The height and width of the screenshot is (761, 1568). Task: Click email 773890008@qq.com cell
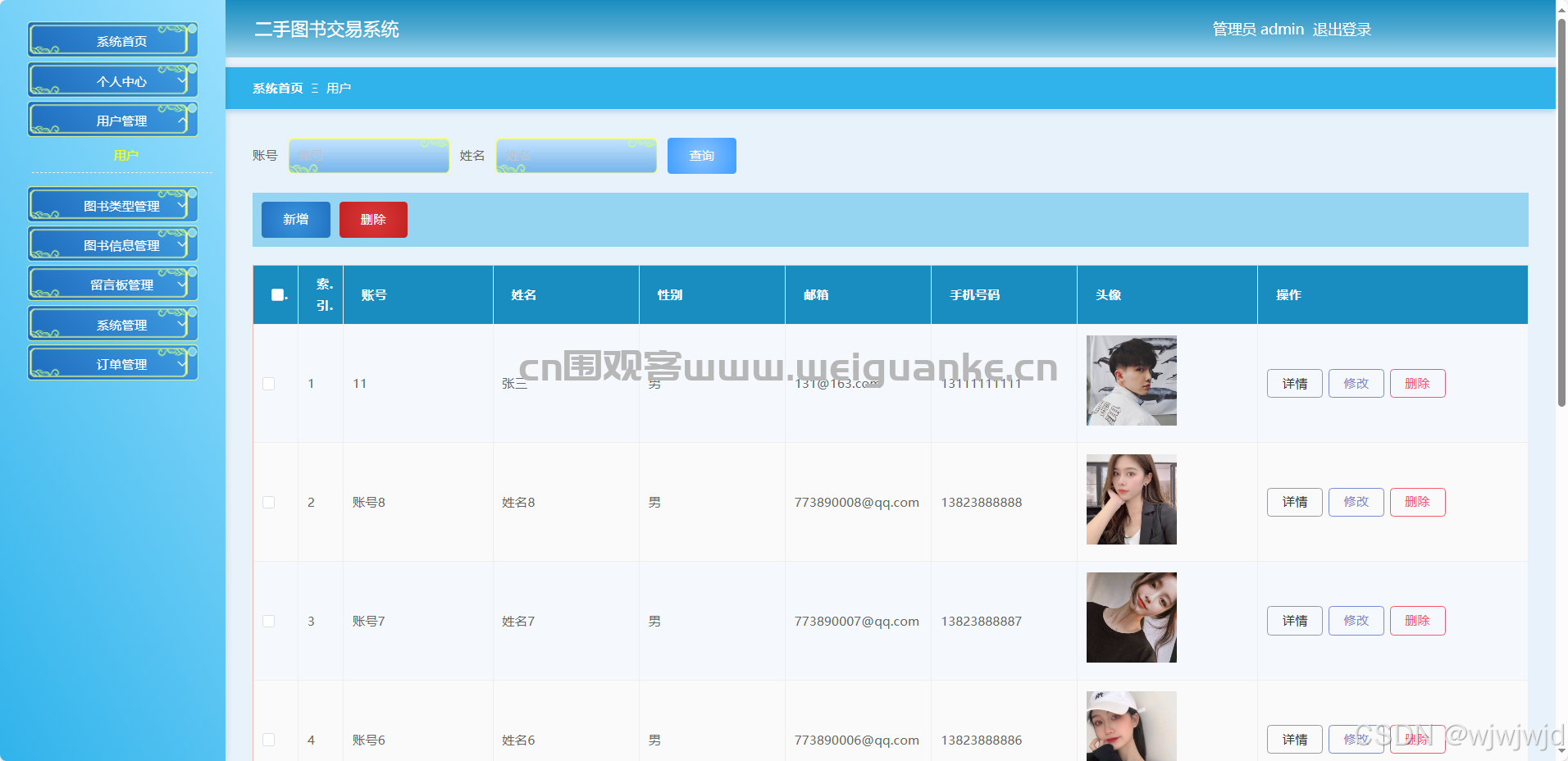click(857, 503)
